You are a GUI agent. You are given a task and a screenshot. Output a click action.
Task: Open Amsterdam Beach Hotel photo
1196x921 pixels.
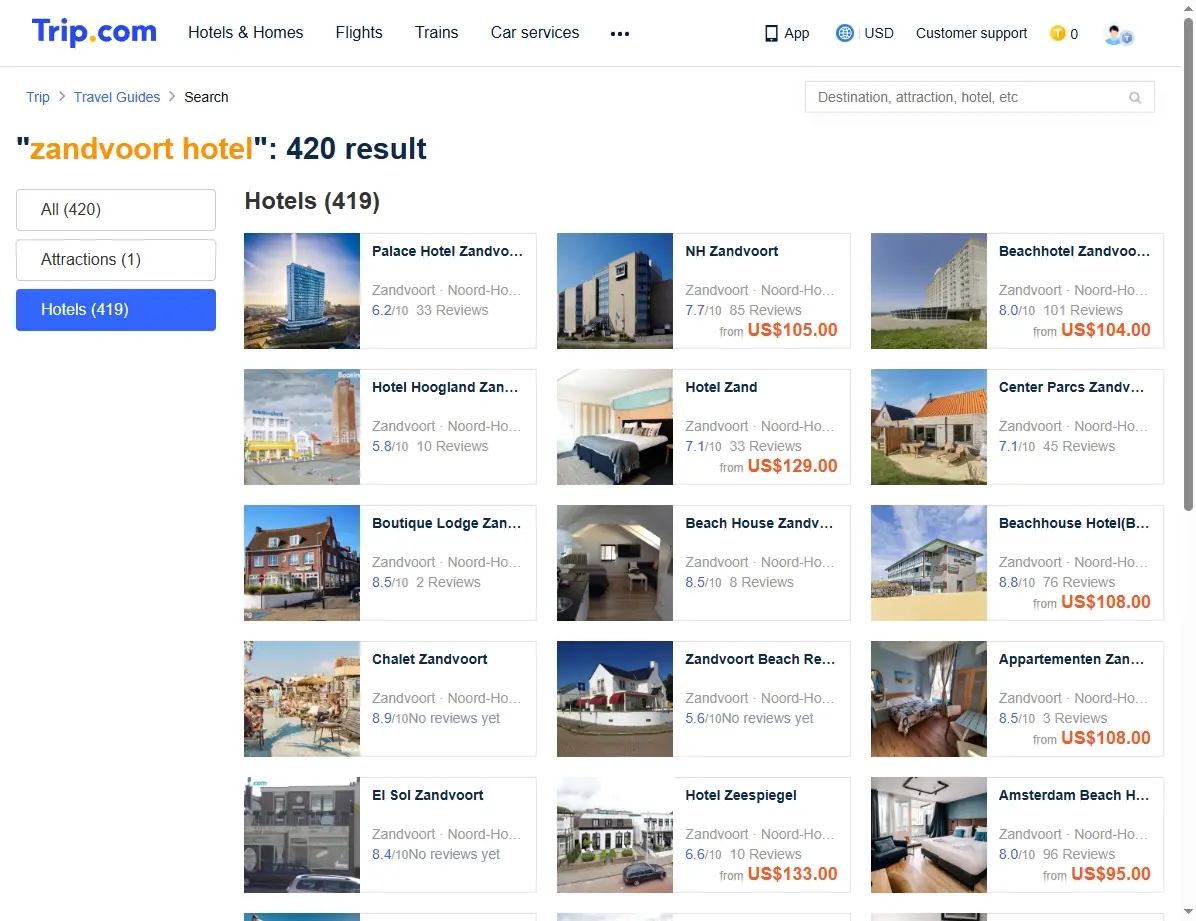(929, 835)
